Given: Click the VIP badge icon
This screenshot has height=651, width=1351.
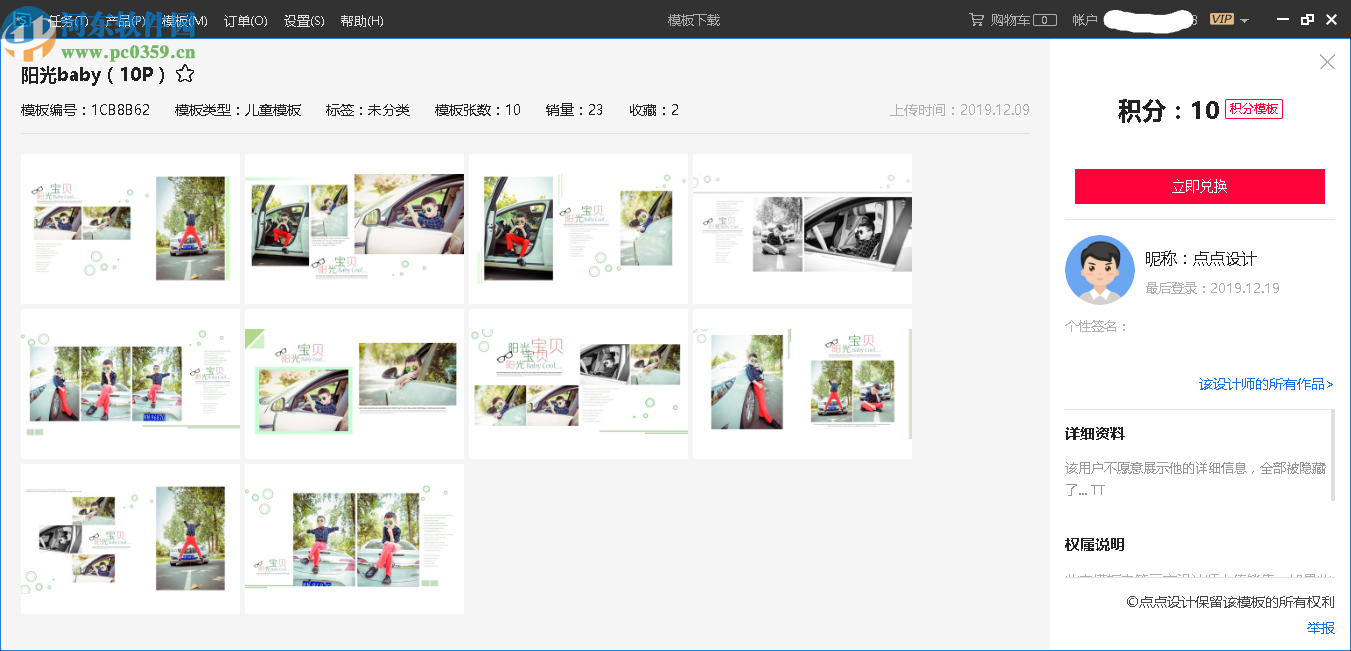Looking at the screenshot, I should 1221,20.
